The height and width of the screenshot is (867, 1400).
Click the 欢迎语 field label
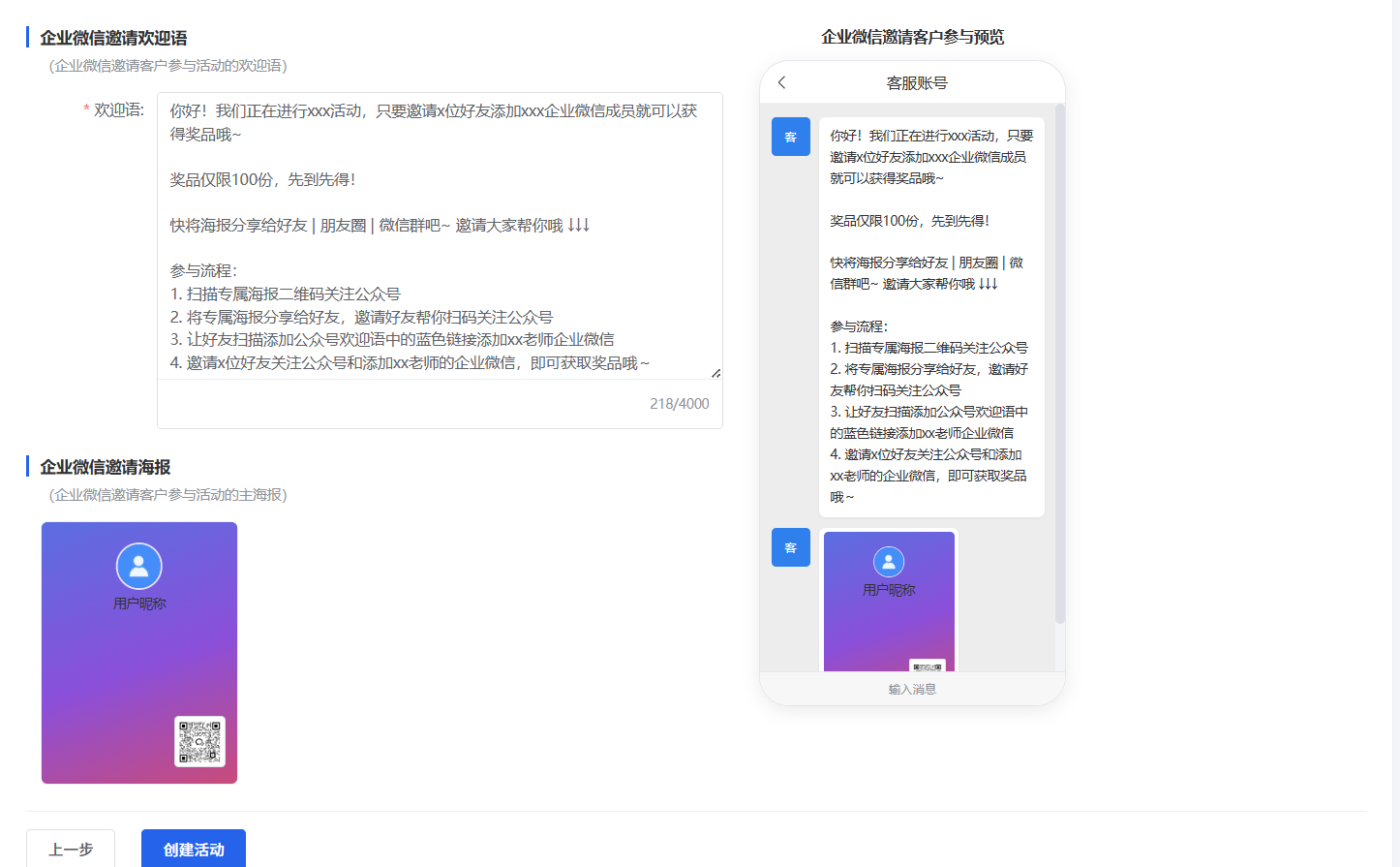[x=119, y=110]
